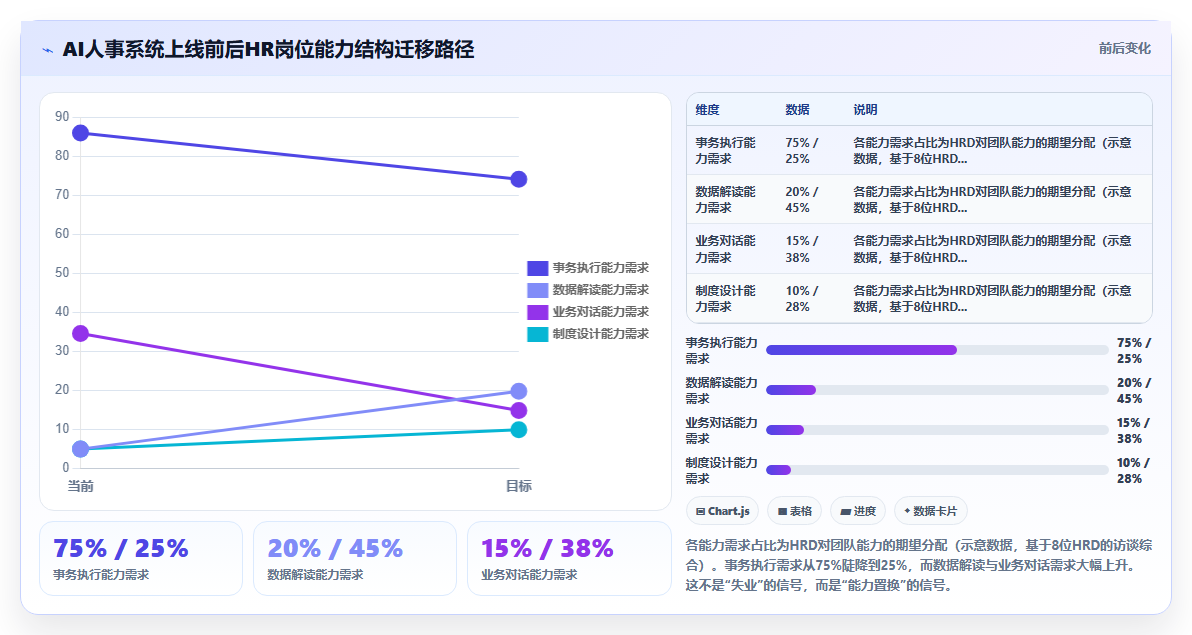Click the 10% / 28% value beside the progress bar

1133,470
